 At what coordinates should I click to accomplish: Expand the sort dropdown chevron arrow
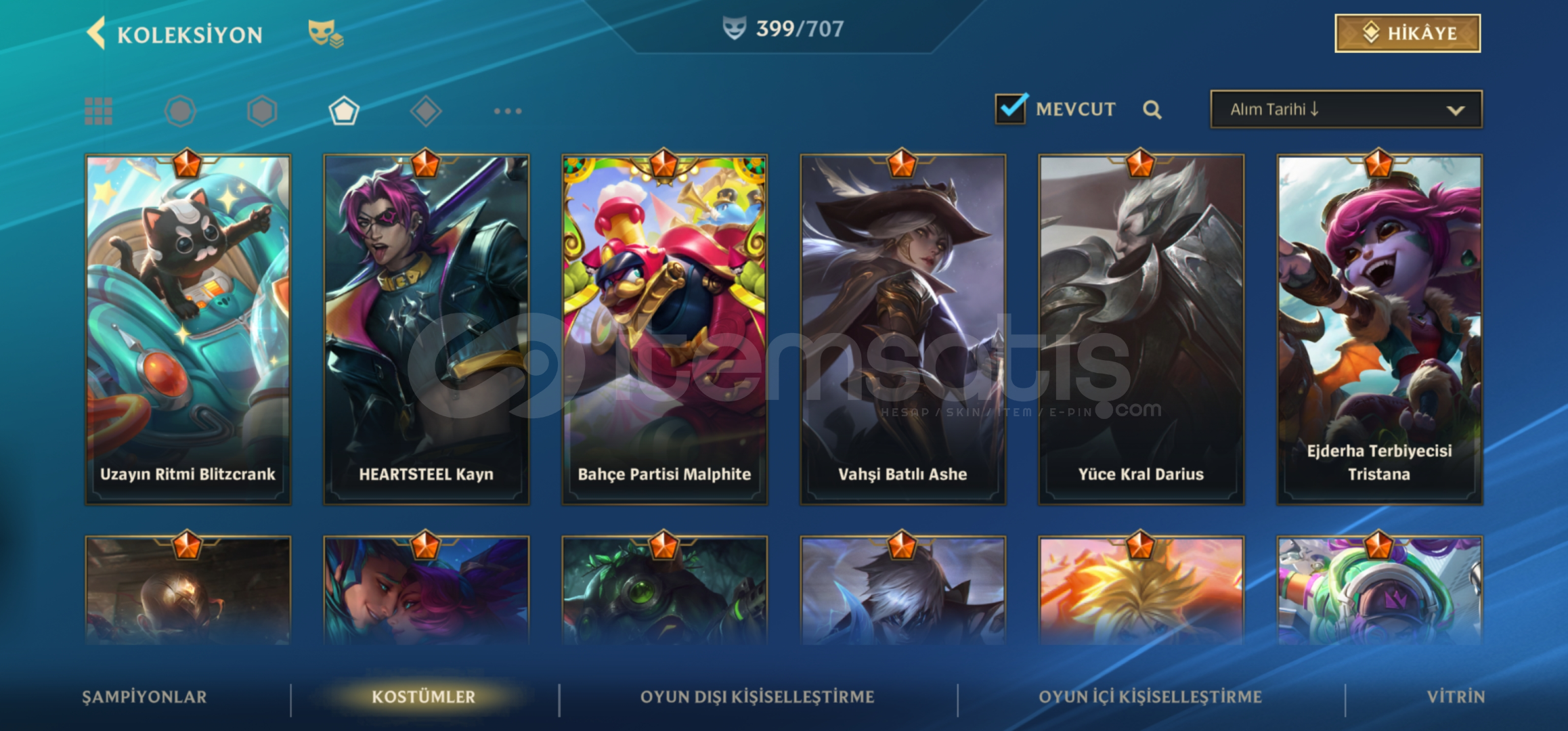coord(1456,110)
